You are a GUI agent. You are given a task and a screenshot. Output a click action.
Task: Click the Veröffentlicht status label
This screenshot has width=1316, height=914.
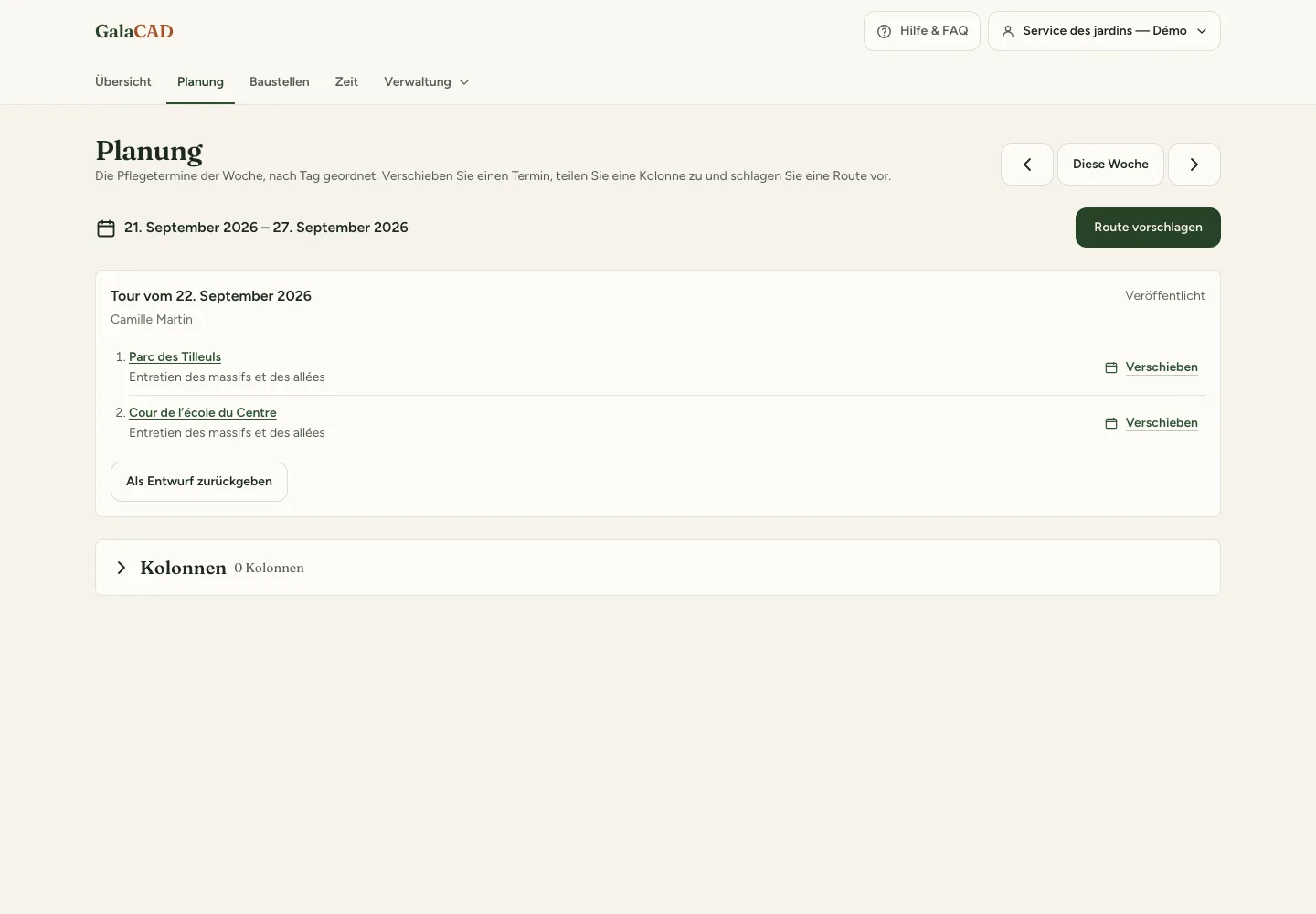(1165, 296)
